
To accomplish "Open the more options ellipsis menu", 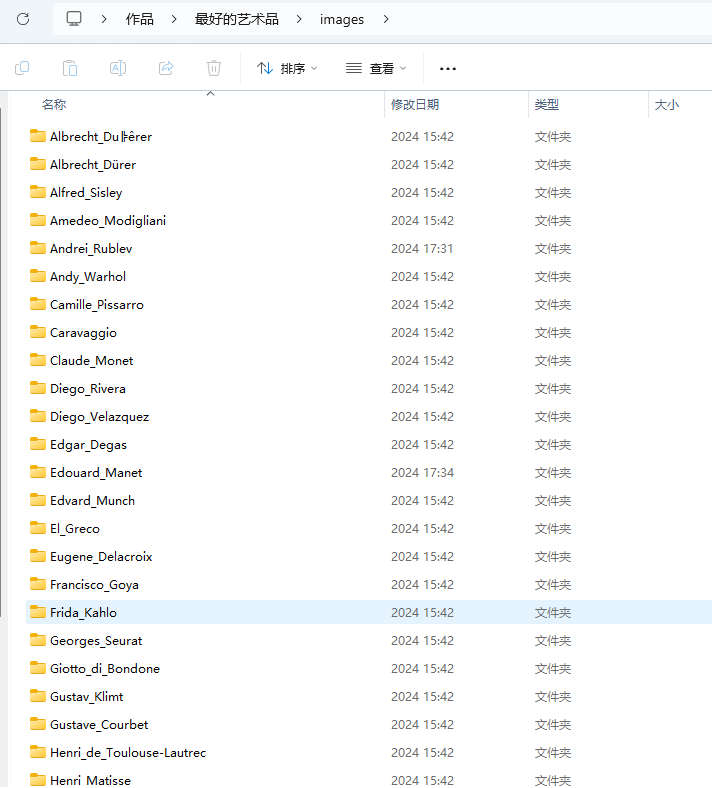I will pyautogui.click(x=448, y=68).
